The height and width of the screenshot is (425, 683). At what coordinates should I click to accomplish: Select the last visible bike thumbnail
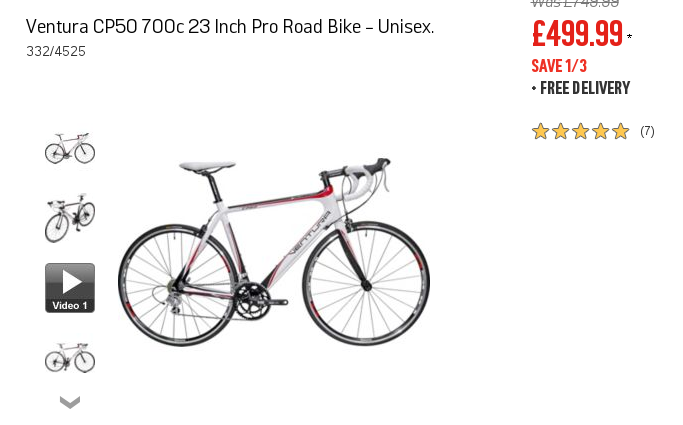click(x=70, y=357)
